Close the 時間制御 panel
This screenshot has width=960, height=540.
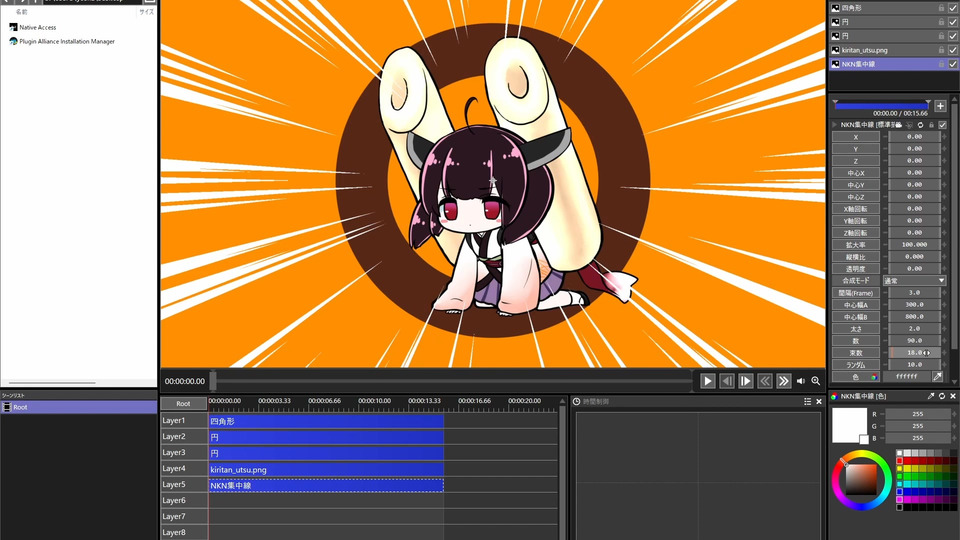(819, 402)
